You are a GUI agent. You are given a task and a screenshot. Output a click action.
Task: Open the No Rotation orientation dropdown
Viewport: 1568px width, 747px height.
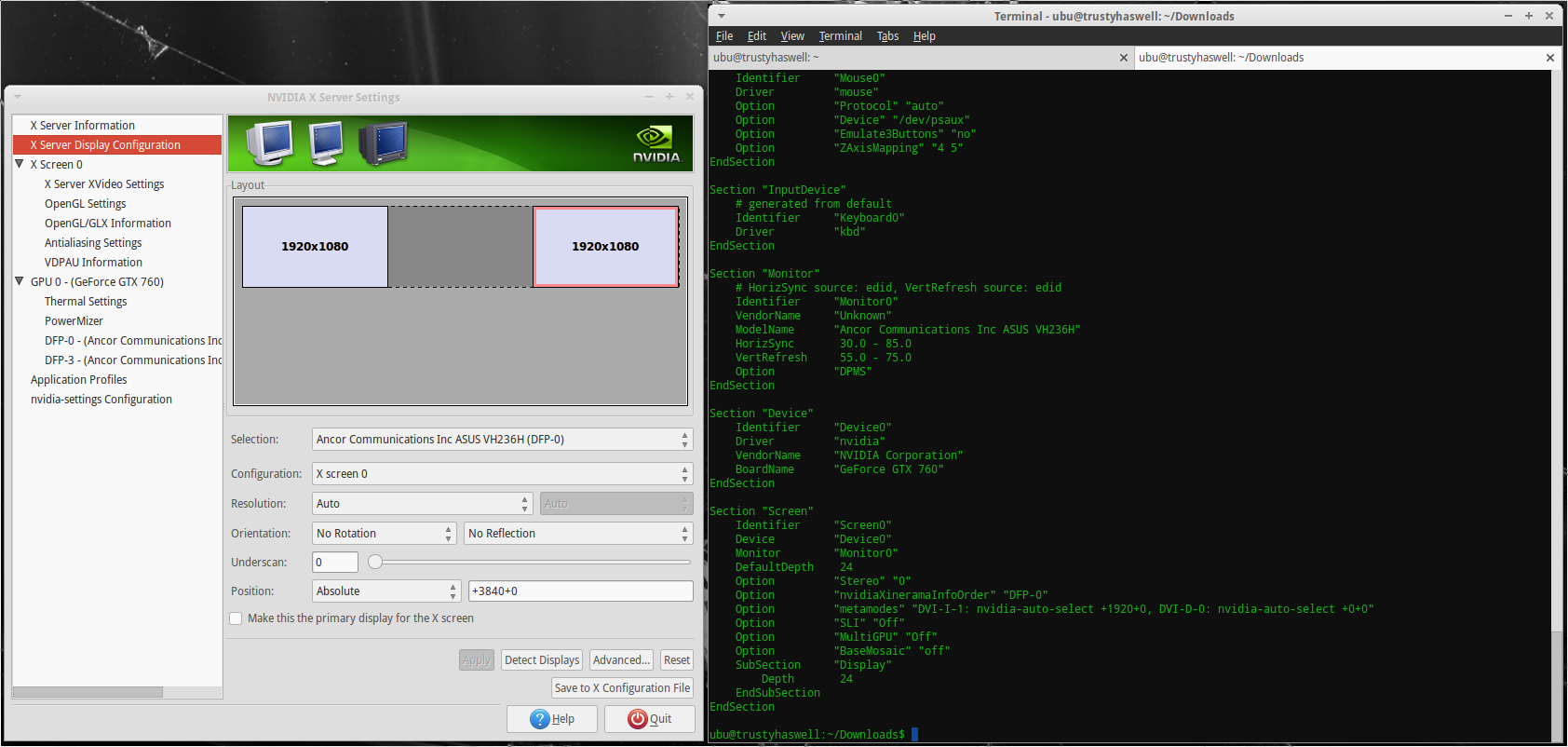tap(385, 534)
